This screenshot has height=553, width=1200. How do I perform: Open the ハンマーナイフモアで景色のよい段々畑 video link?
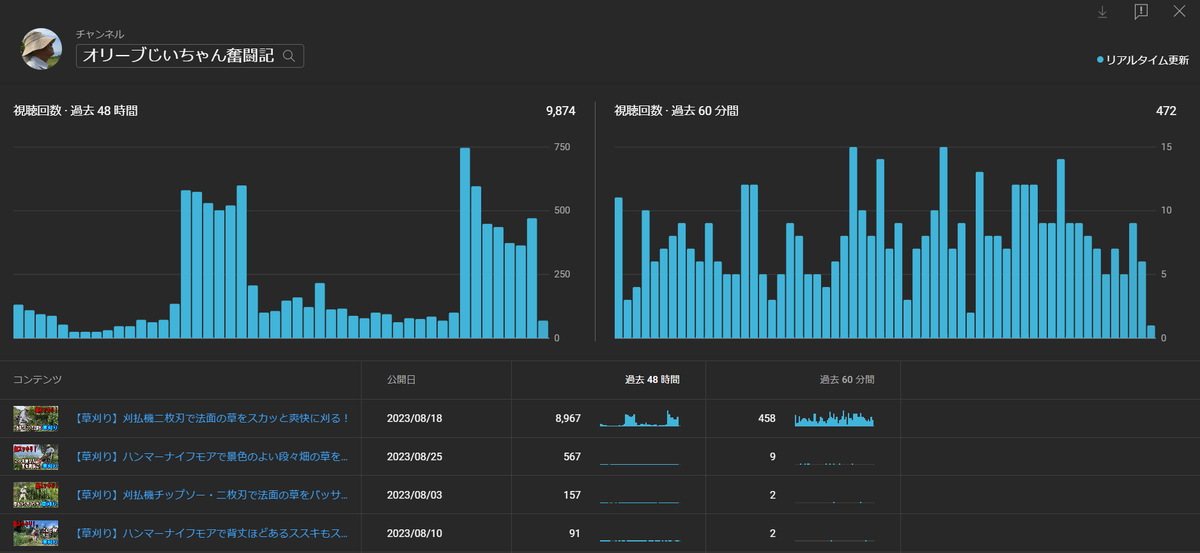point(212,457)
